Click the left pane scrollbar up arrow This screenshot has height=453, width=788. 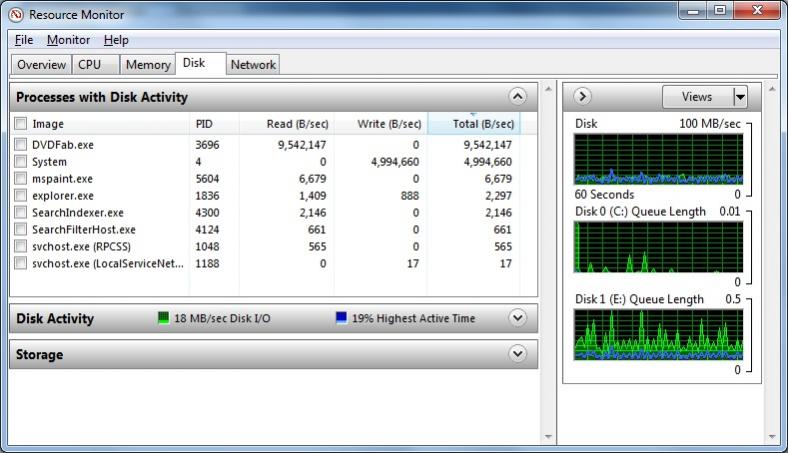(548, 89)
